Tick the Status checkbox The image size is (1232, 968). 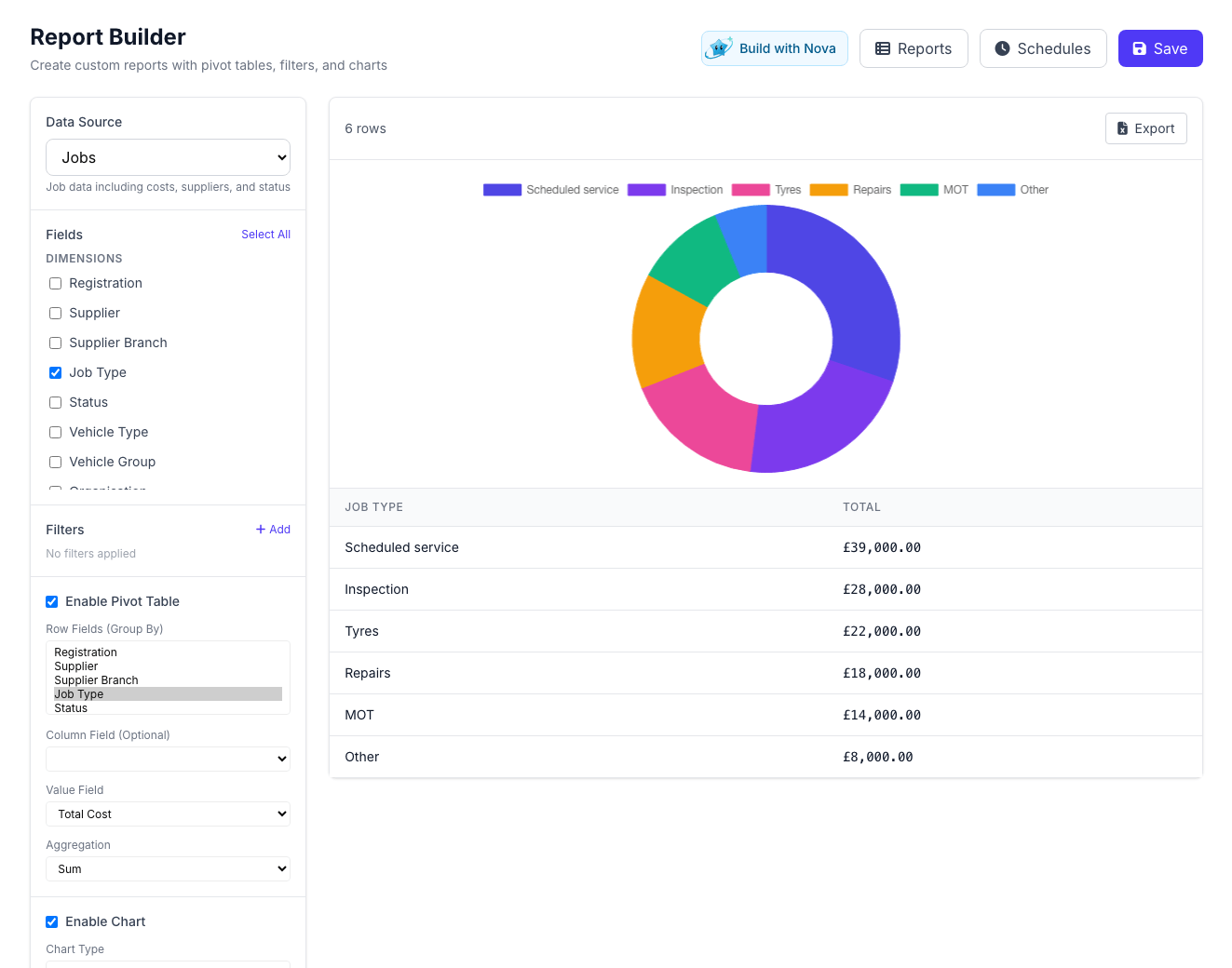55,402
